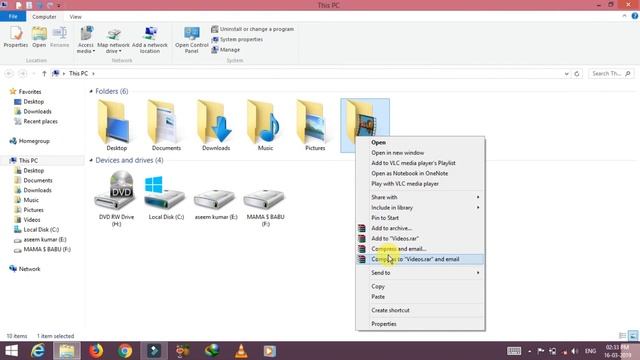Switch to large icons view in status bar

633,336
